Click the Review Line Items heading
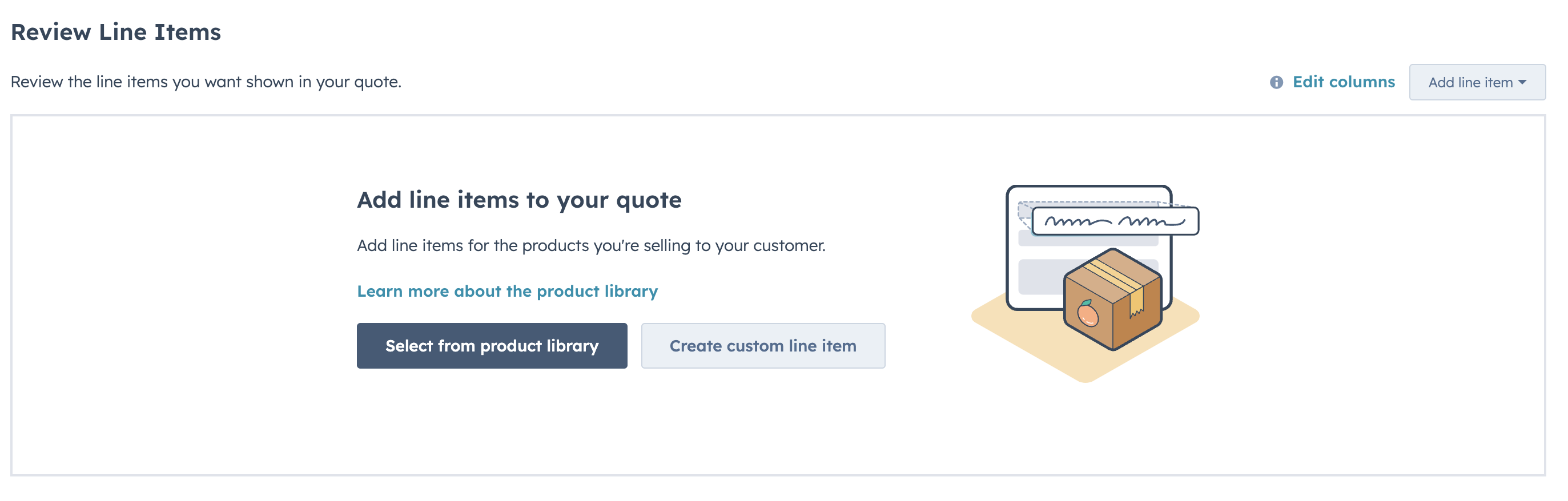The height and width of the screenshot is (501, 1568). [116, 32]
